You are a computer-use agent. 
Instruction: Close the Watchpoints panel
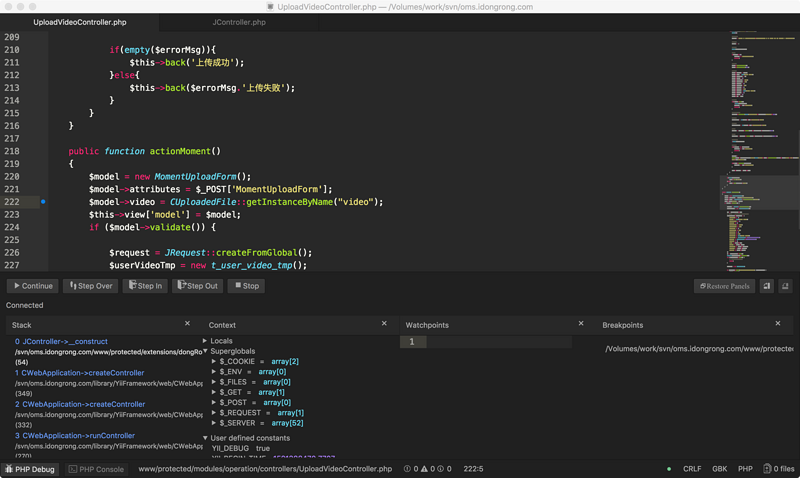(581, 323)
